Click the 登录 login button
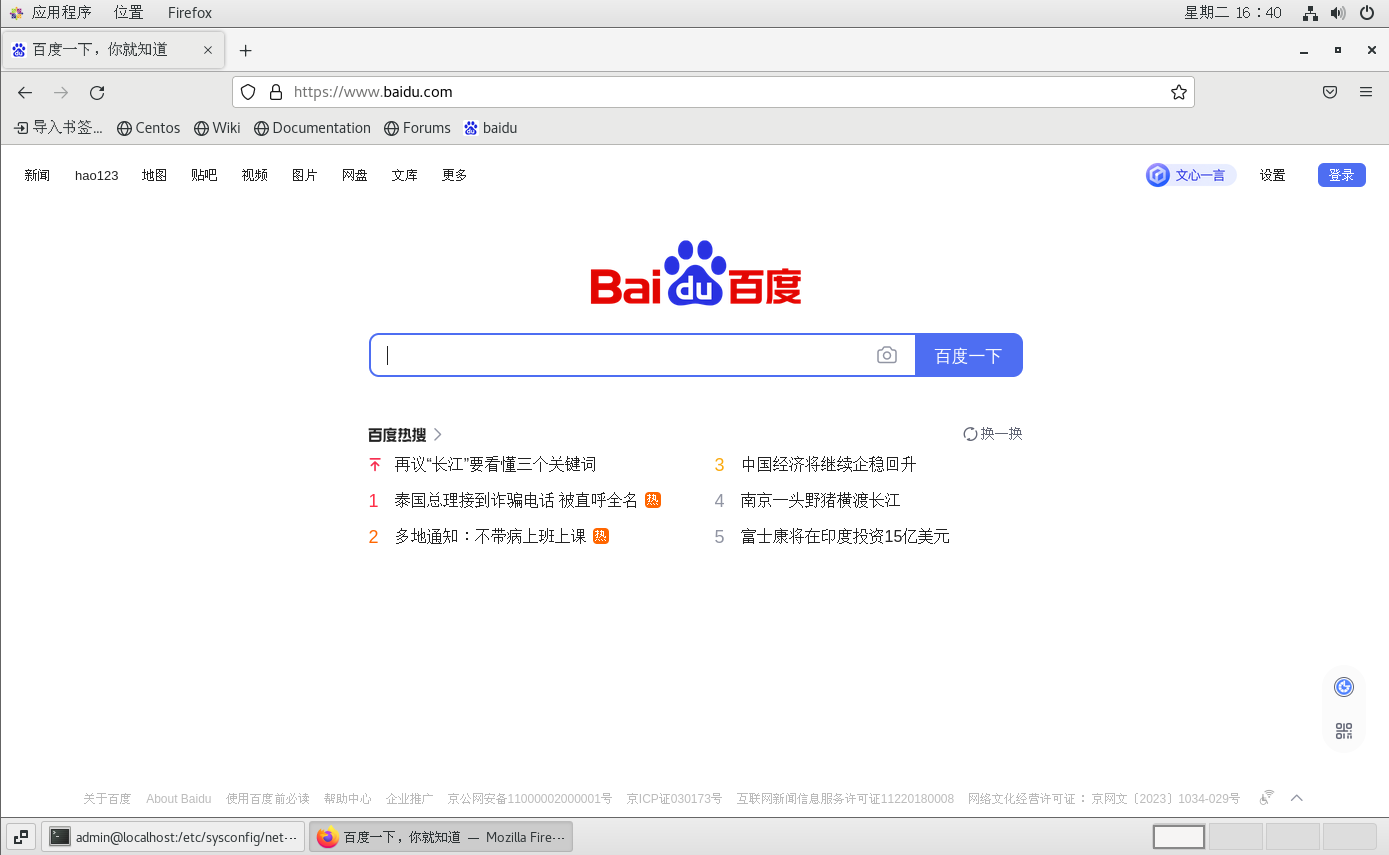 coord(1341,175)
